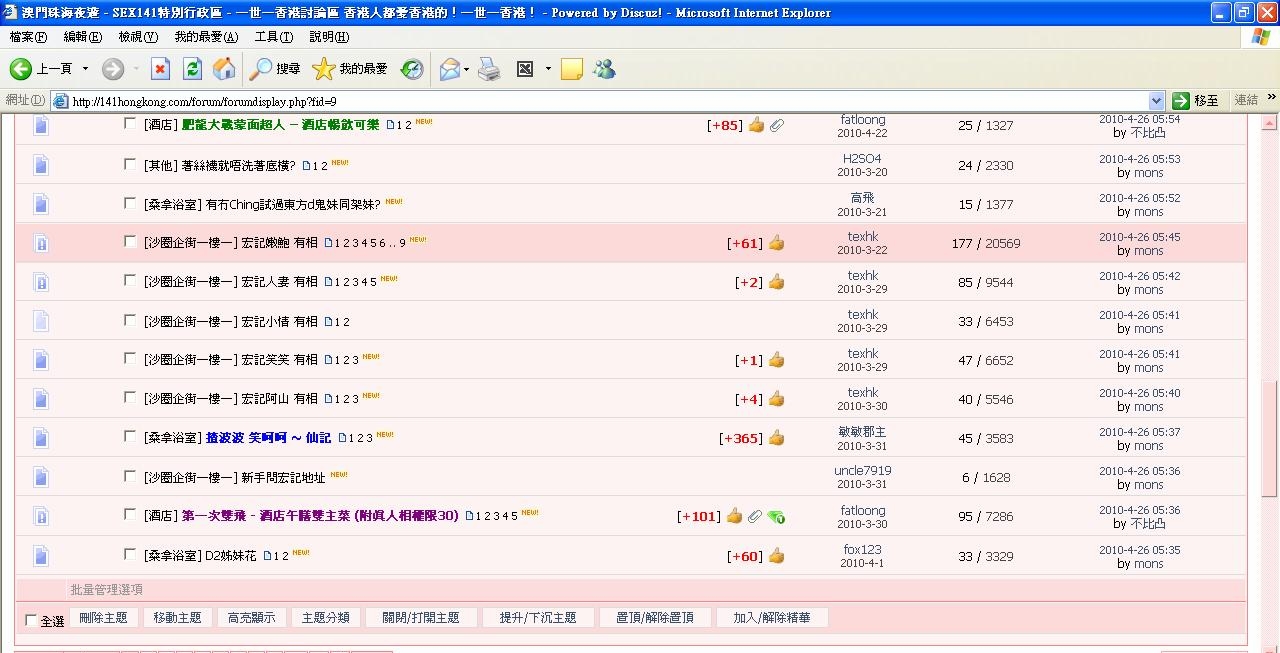Click the 刪除主題 button
1280x653 pixels.
pos(103,618)
